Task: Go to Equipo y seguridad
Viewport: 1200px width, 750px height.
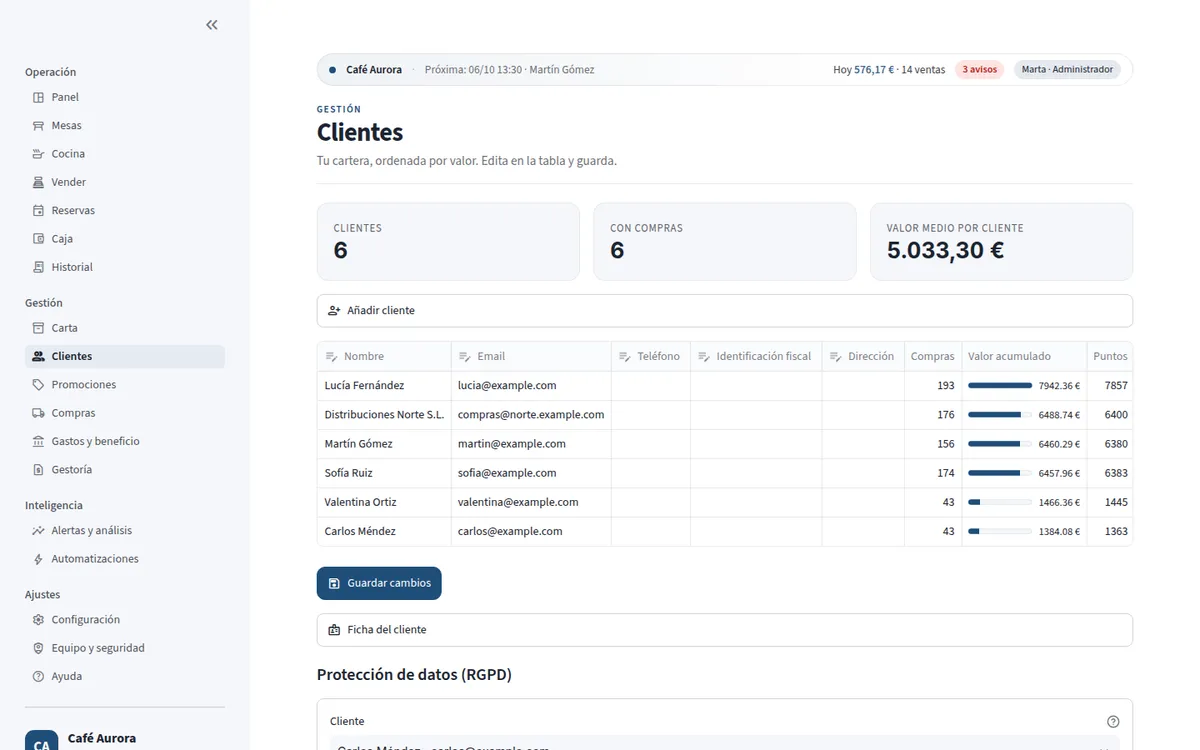Action: point(125,648)
